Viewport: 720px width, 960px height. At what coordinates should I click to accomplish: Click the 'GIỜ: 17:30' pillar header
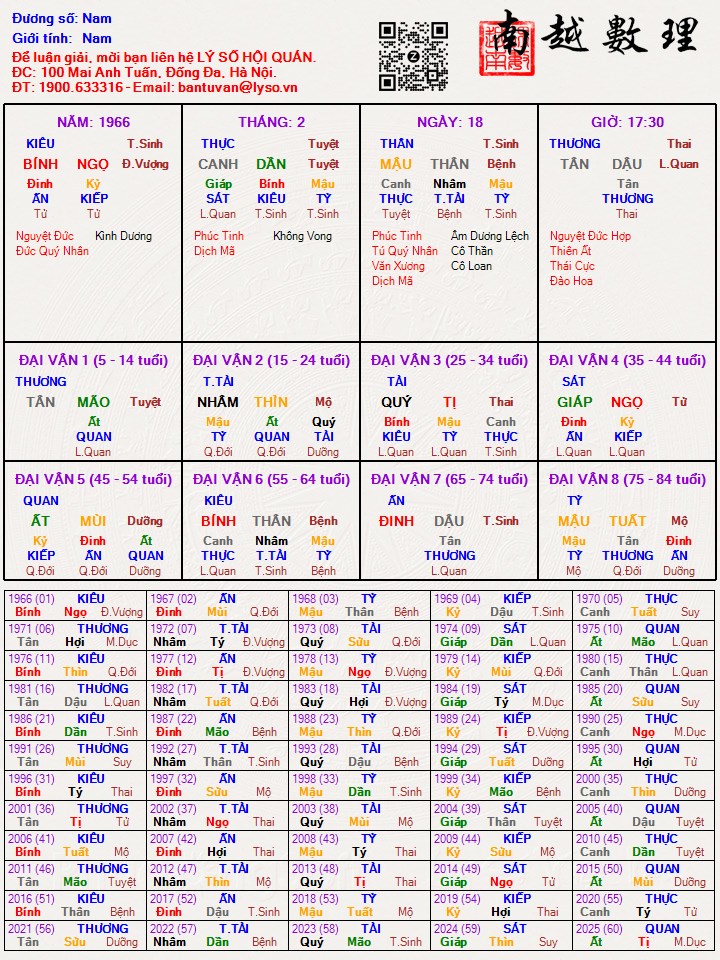pos(628,122)
